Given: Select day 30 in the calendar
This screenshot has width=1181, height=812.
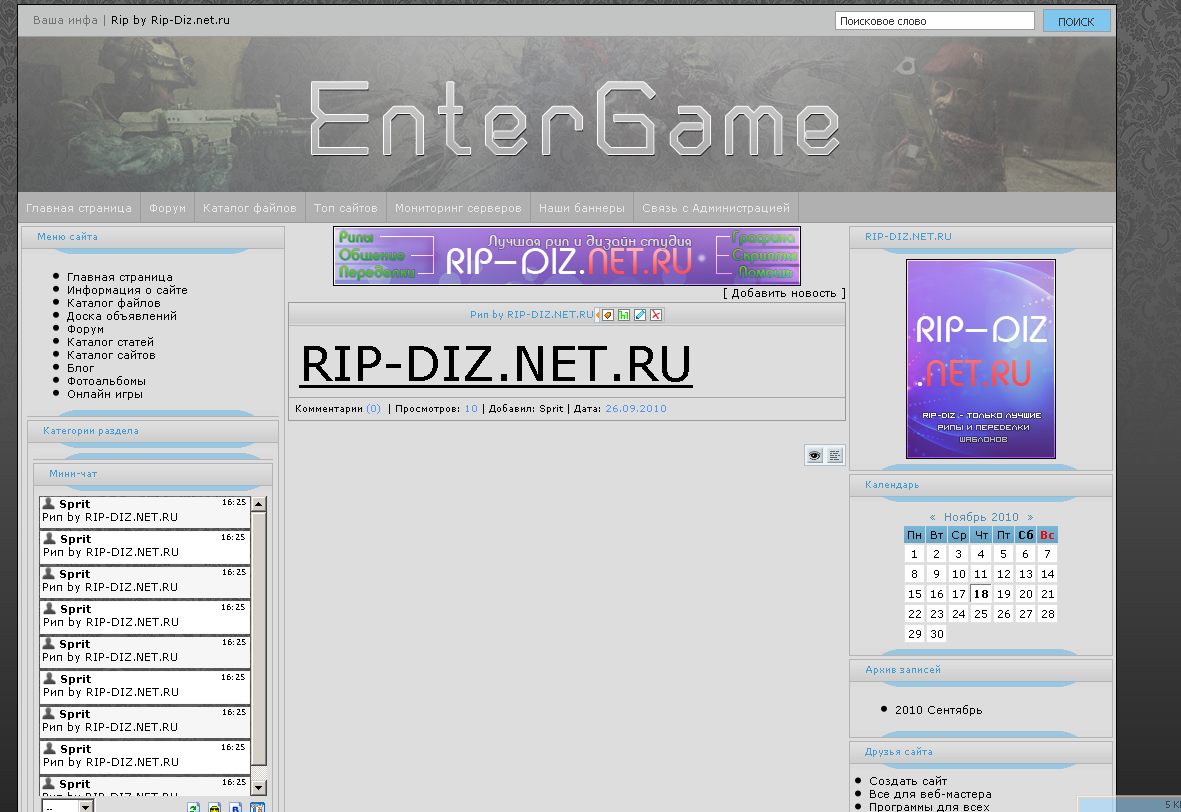Looking at the screenshot, I should pyautogui.click(x=936, y=634).
